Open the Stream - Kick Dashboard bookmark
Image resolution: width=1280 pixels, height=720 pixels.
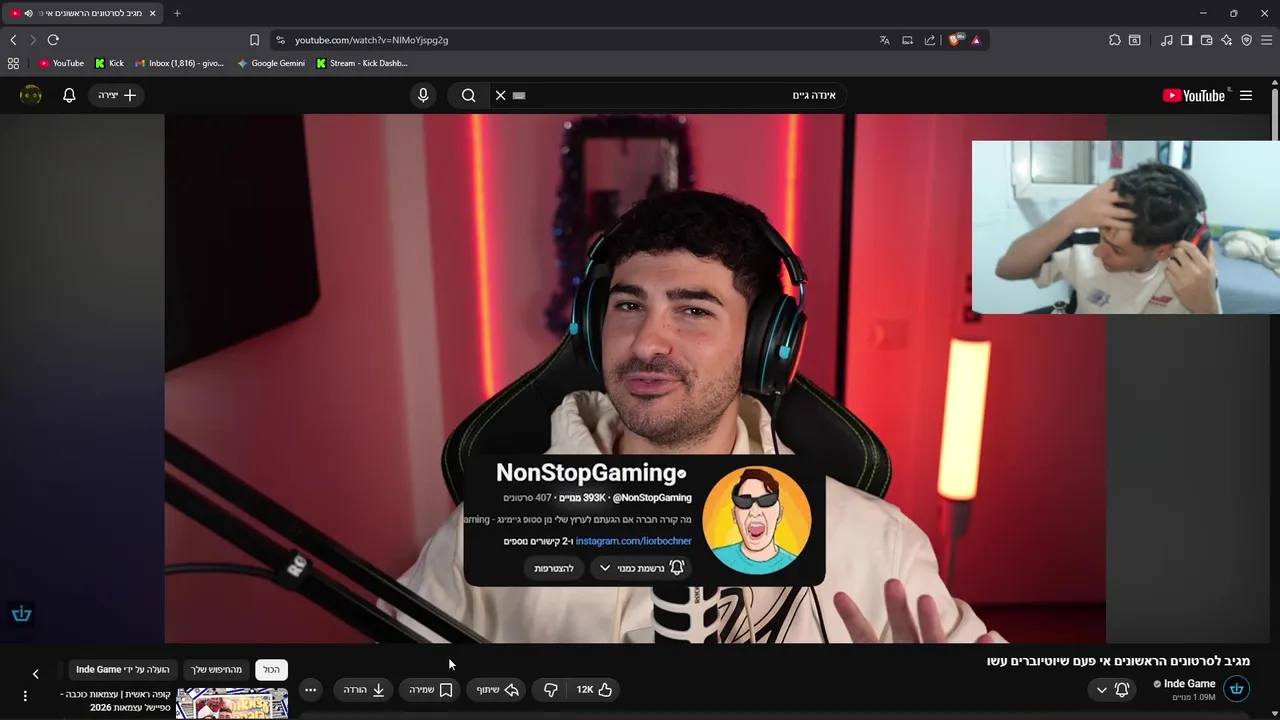point(362,63)
